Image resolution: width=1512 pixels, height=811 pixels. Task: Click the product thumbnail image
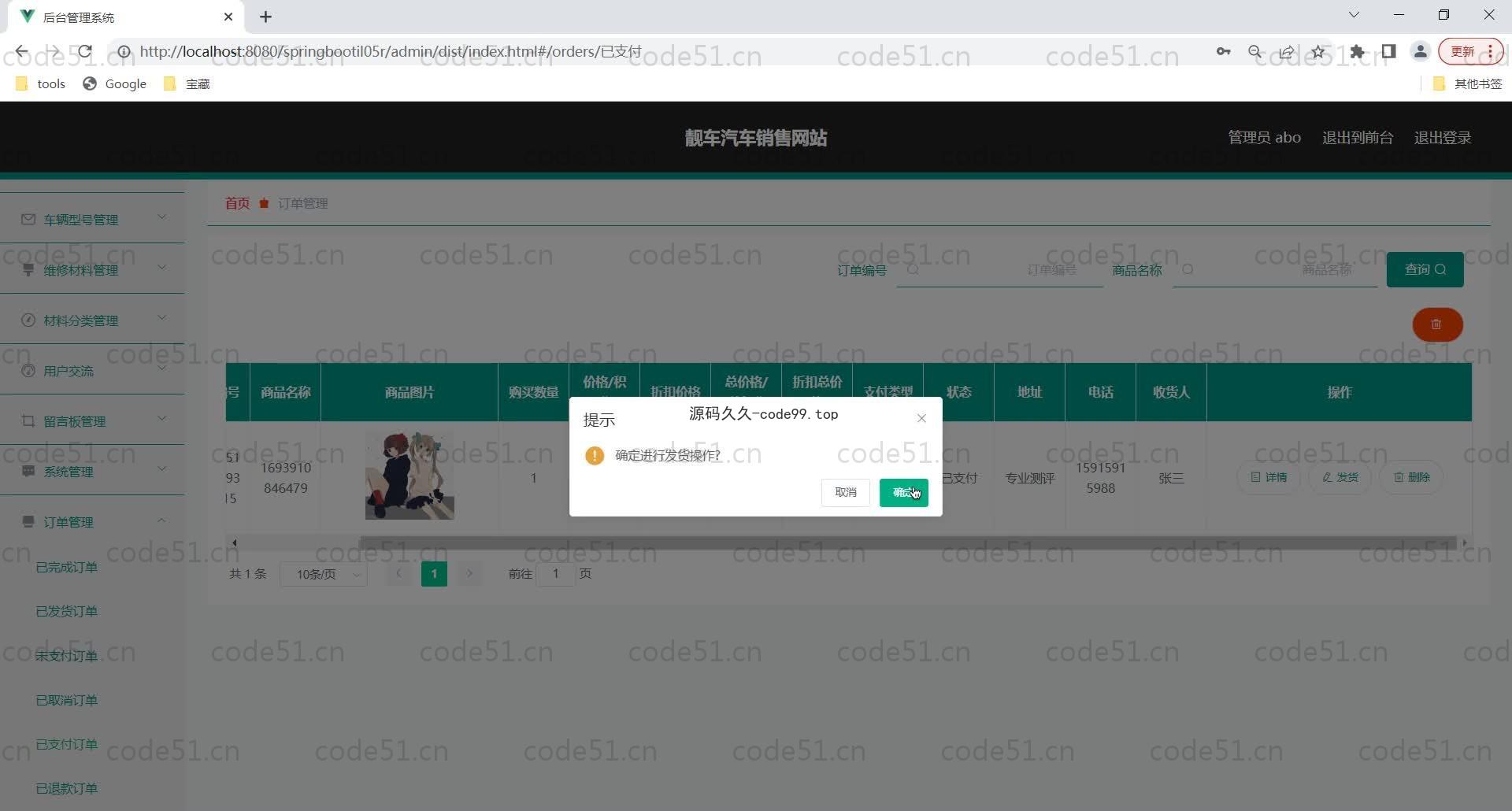tap(409, 475)
